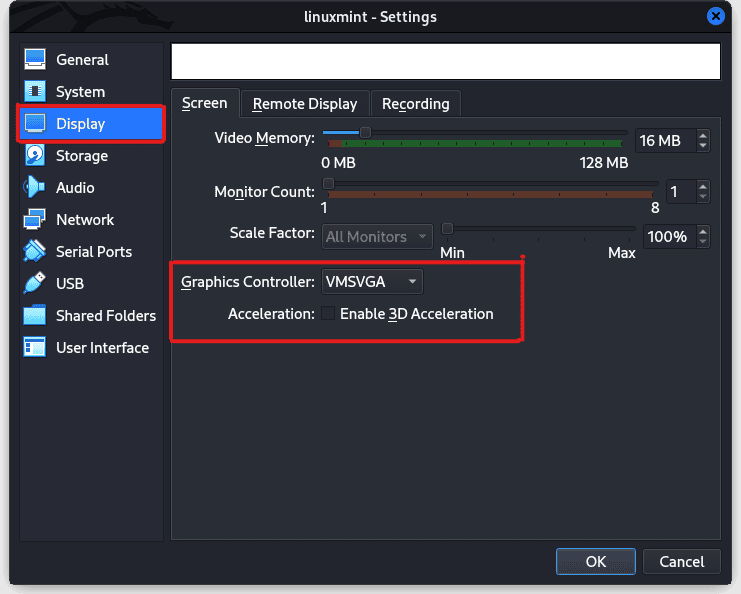The image size is (741, 594).
Task: Select the Display label in the sidebar
Action: (x=80, y=124)
